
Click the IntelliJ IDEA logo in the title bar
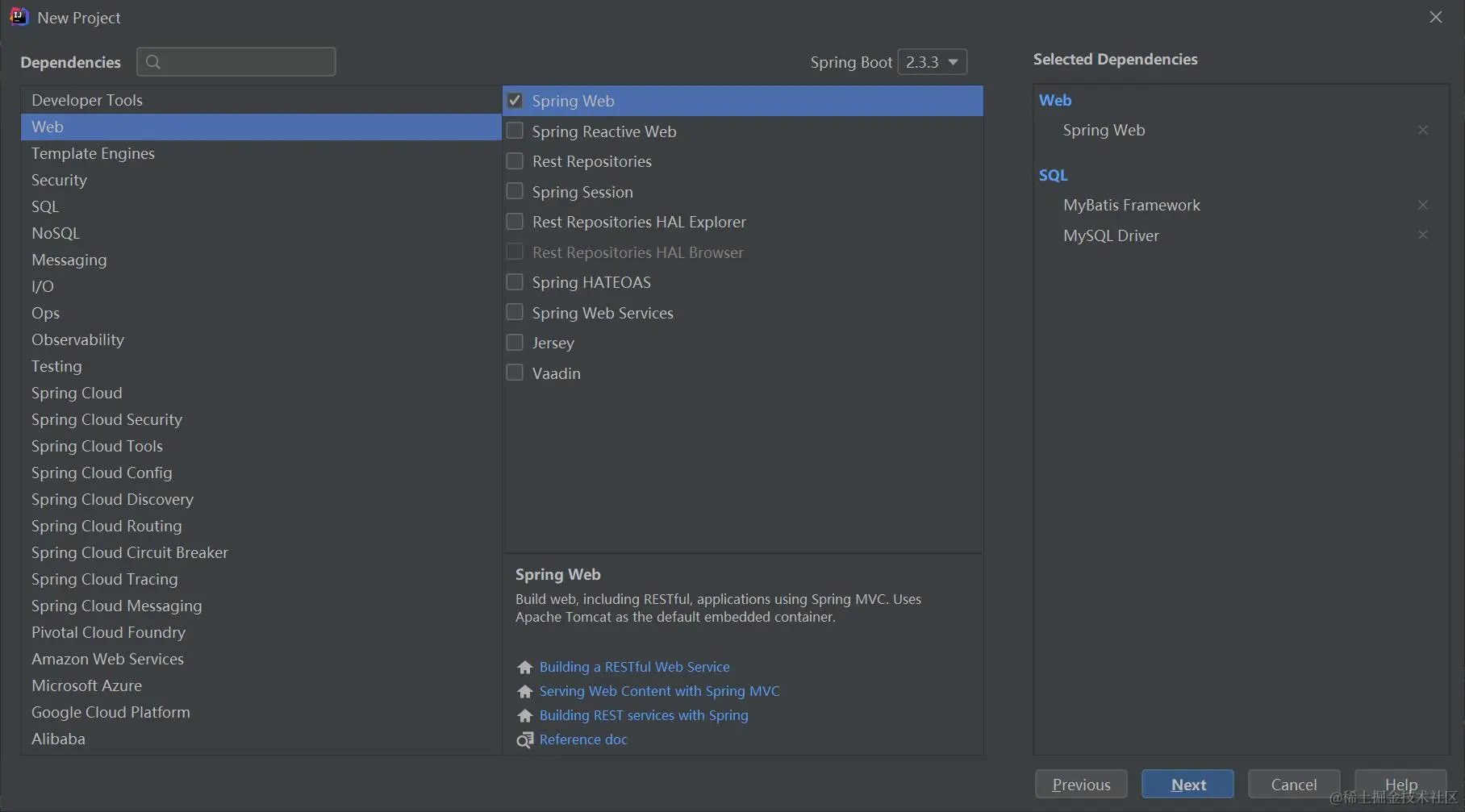click(x=19, y=17)
